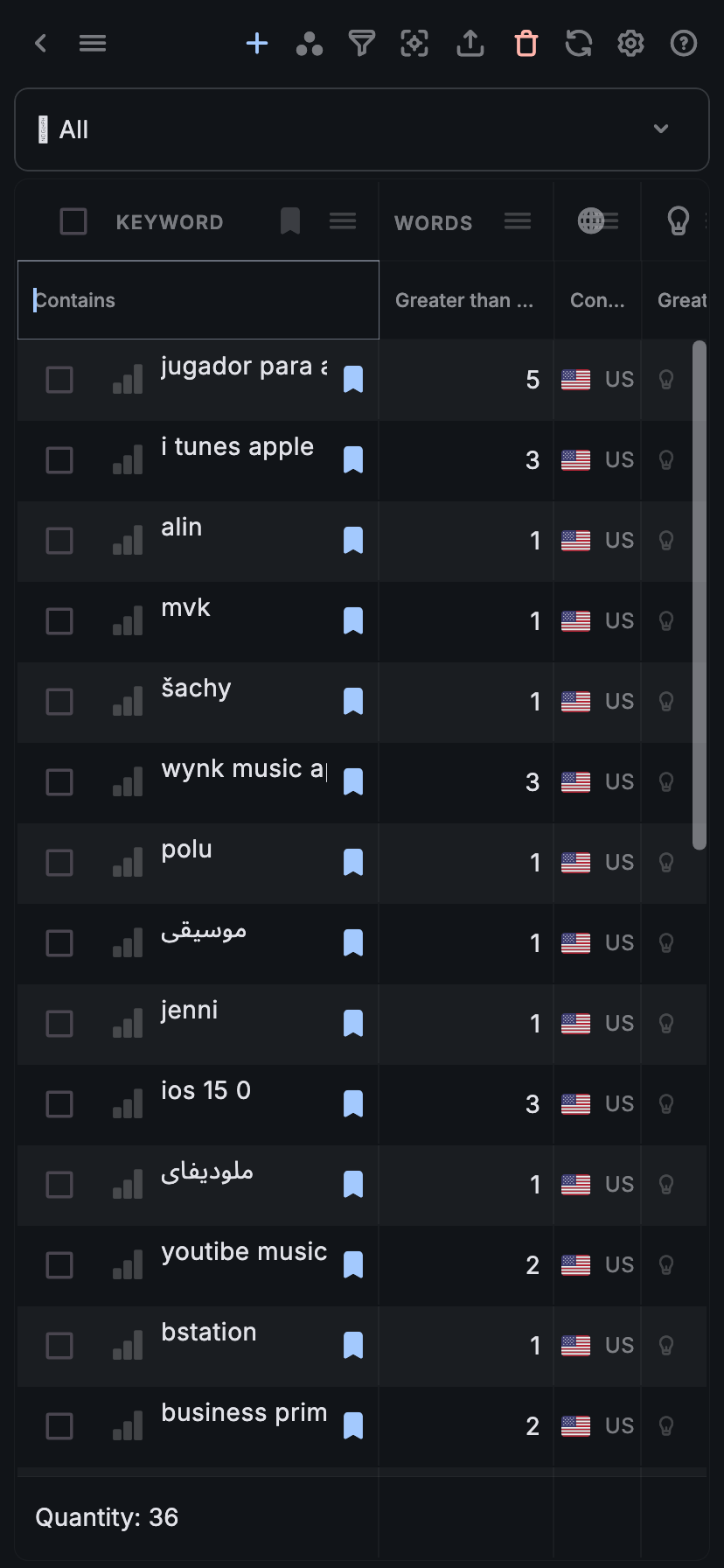Unbookmark the "i tunes apple" keyword
Image resolution: width=724 pixels, height=1568 pixels.
point(352,459)
